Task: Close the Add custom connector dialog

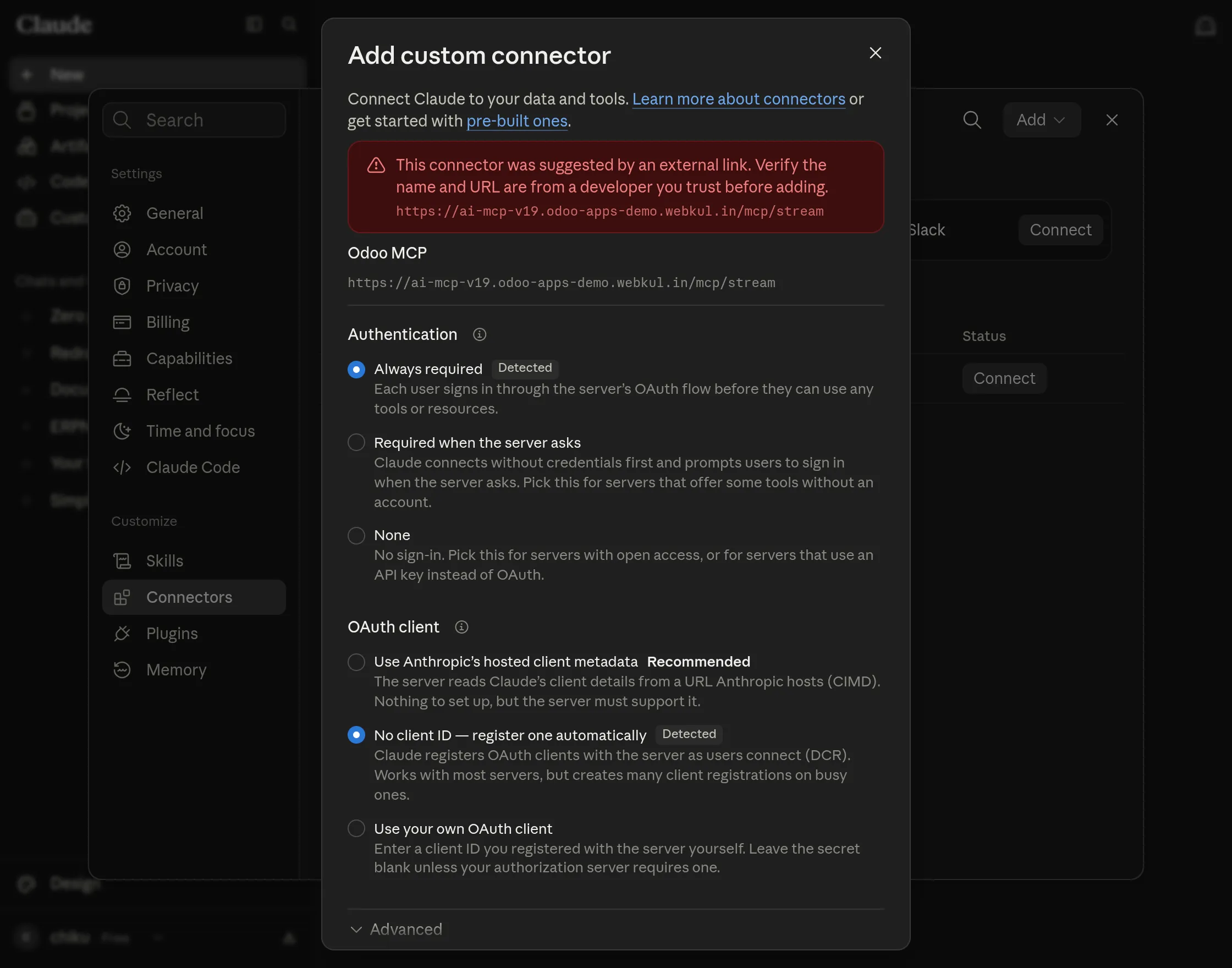Action: (875, 53)
